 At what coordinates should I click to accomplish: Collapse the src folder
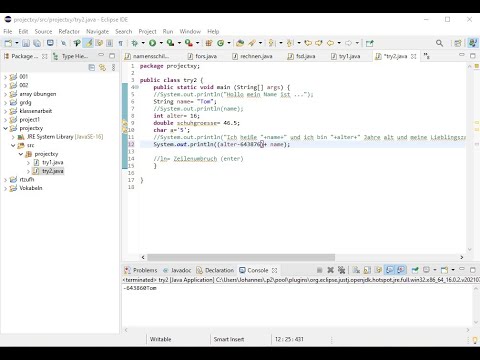tap(13, 145)
